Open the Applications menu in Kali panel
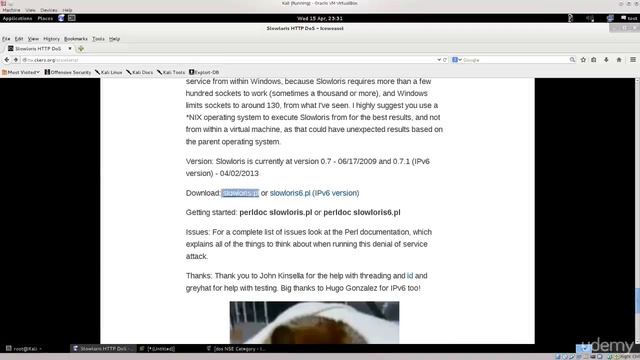This screenshot has width=640, height=360. (17, 18)
